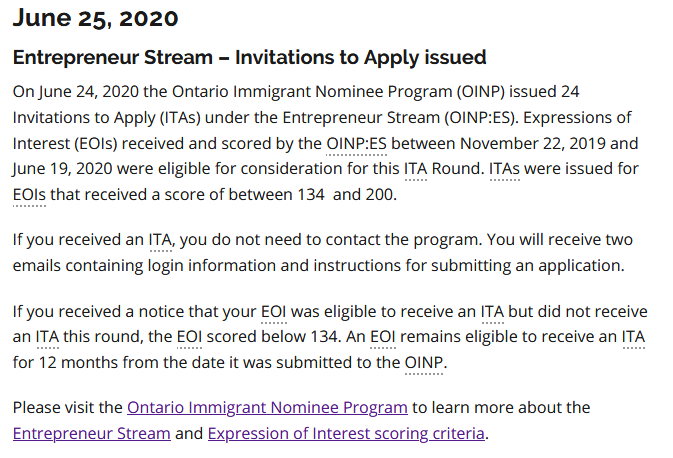Click the Entrepreneur Stream – Invitations to Apply issued heading

[x=249, y=57]
